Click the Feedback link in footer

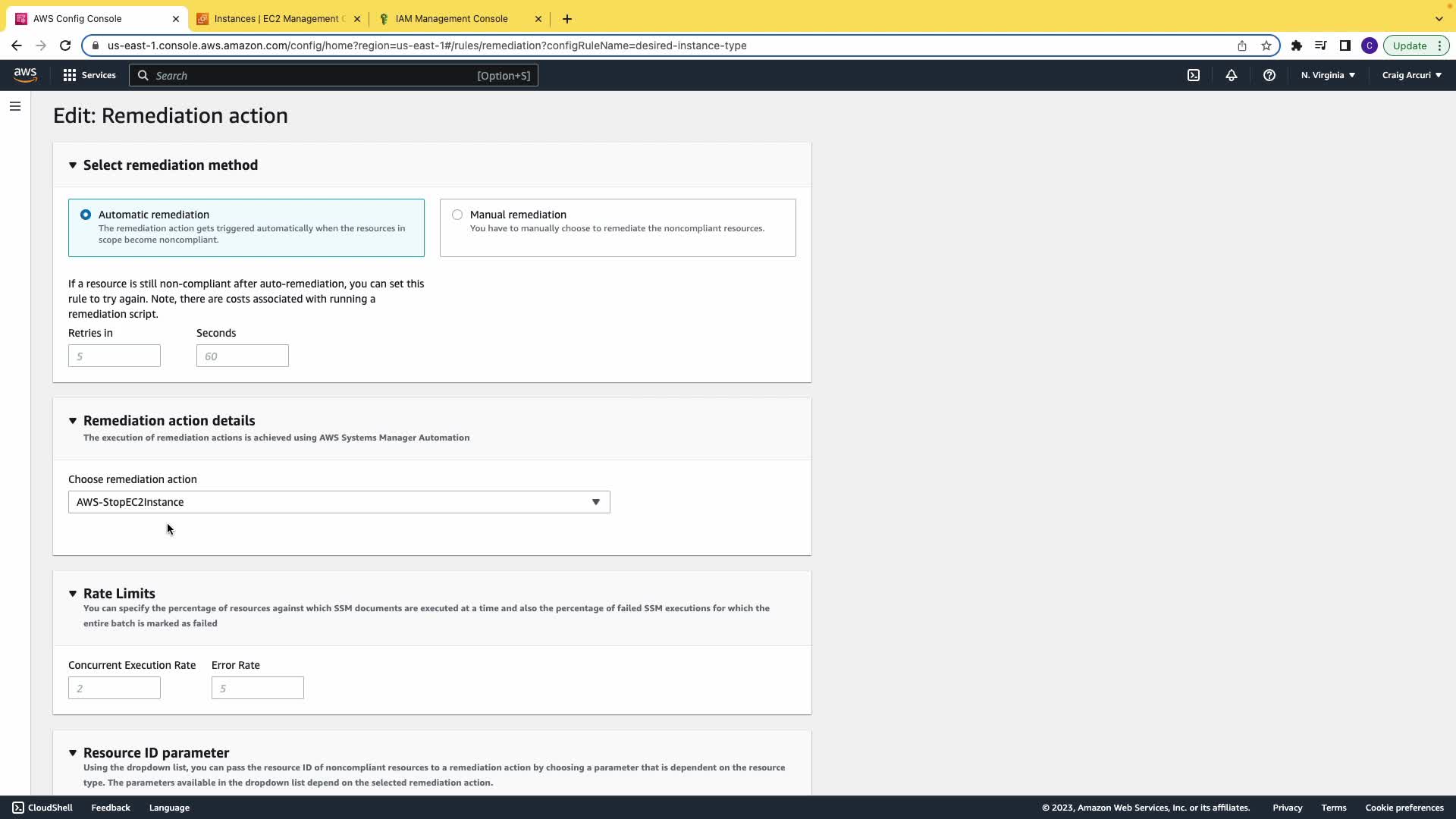pos(111,808)
